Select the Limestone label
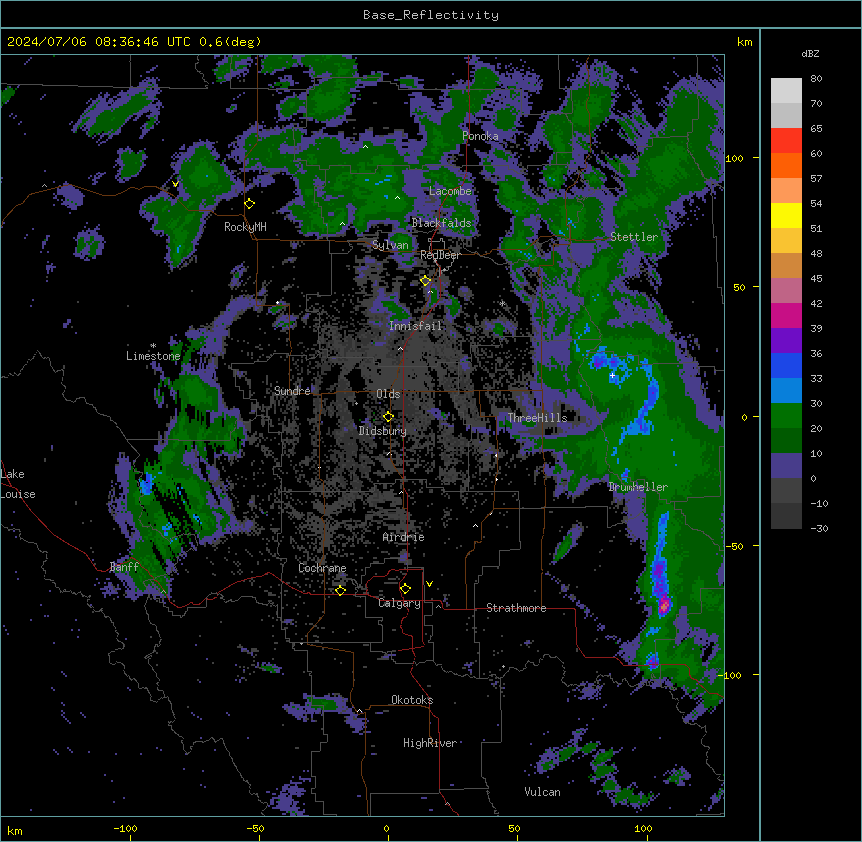This screenshot has width=862, height=842. pyautogui.click(x=153, y=356)
